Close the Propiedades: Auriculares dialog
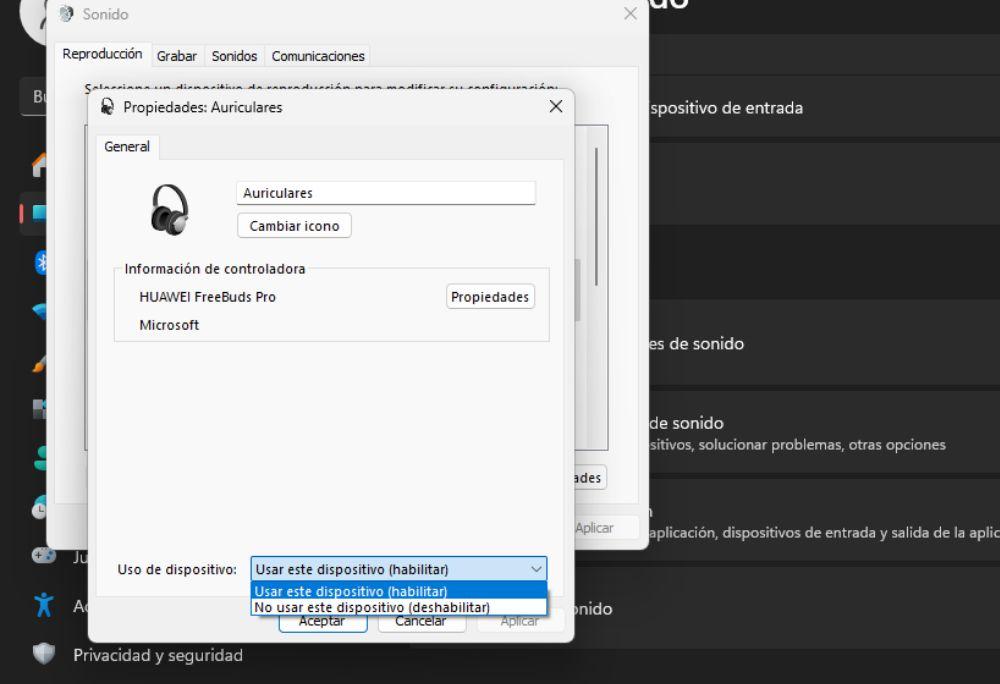 pyautogui.click(x=556, y=107)
